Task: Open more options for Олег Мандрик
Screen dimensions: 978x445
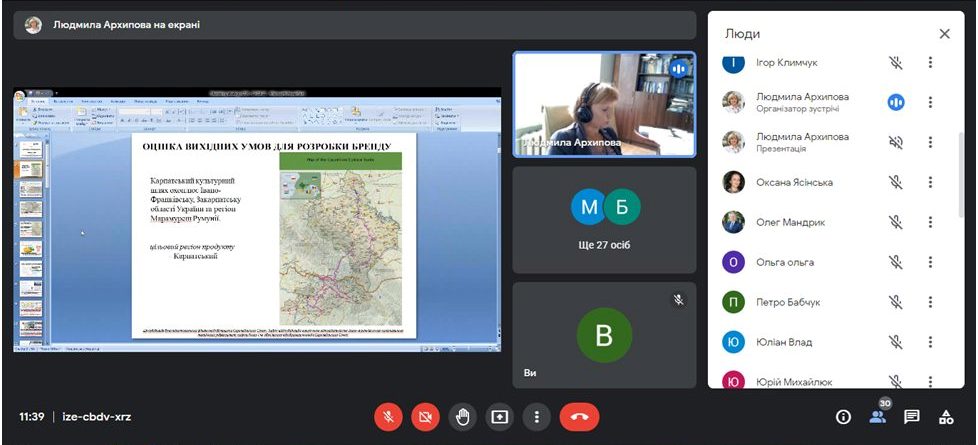Action: [930, 222]
